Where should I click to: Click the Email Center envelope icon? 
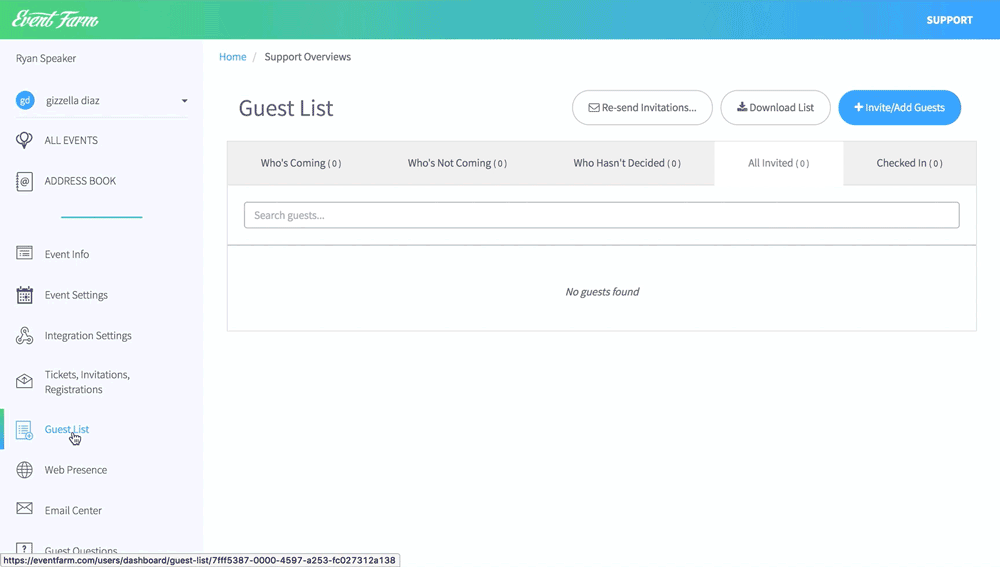24,508
